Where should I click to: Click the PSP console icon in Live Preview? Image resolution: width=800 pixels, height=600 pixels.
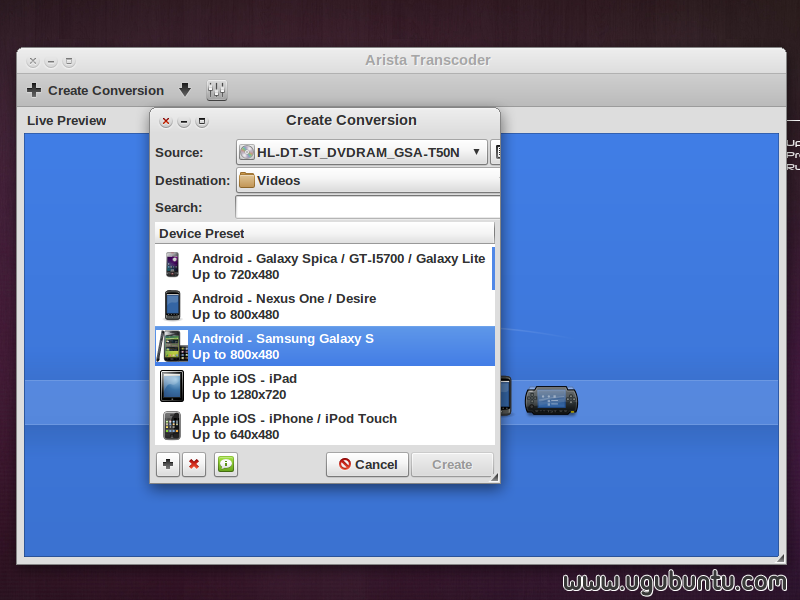(552, 401)
